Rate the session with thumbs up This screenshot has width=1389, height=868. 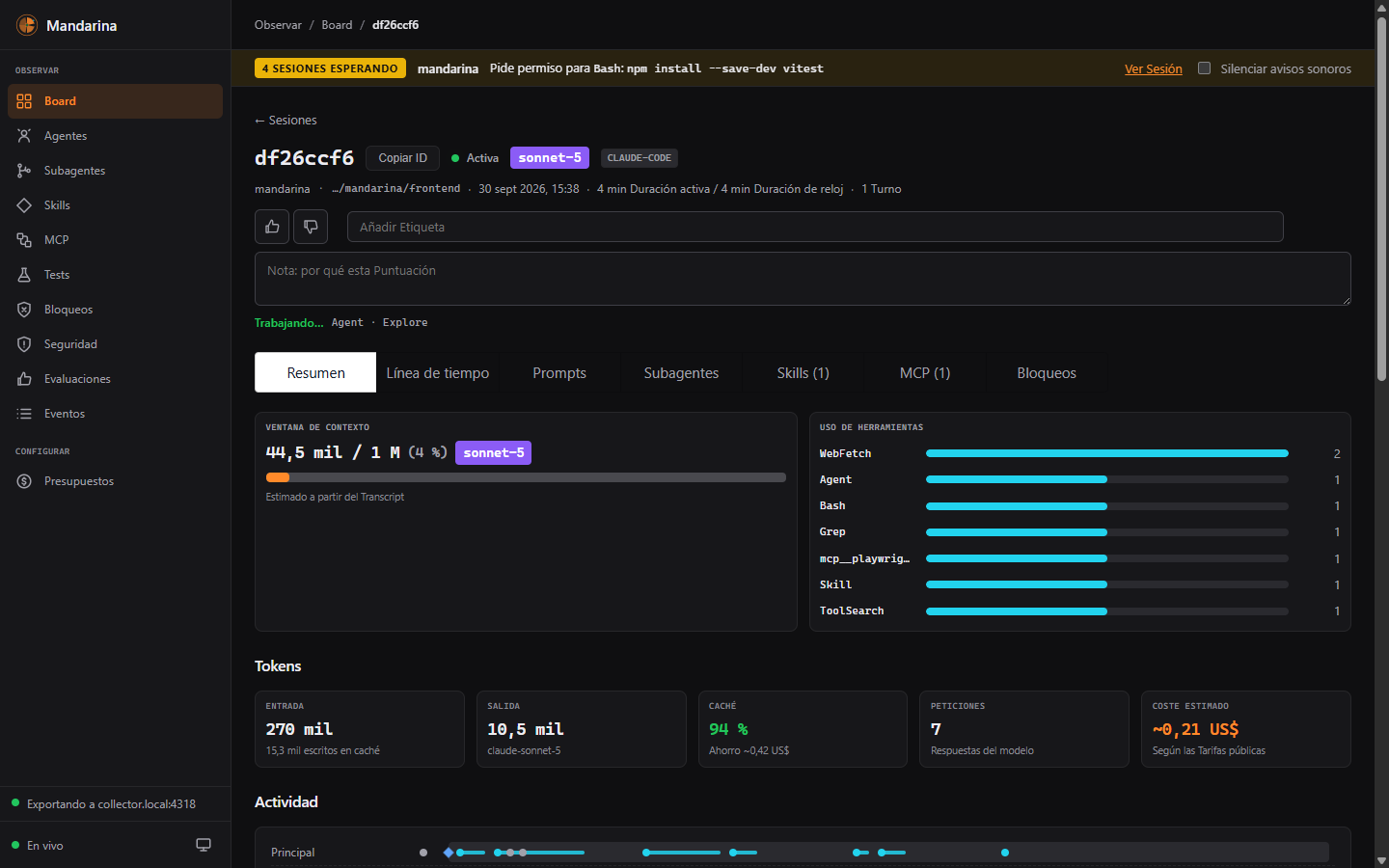click(272, 227)
